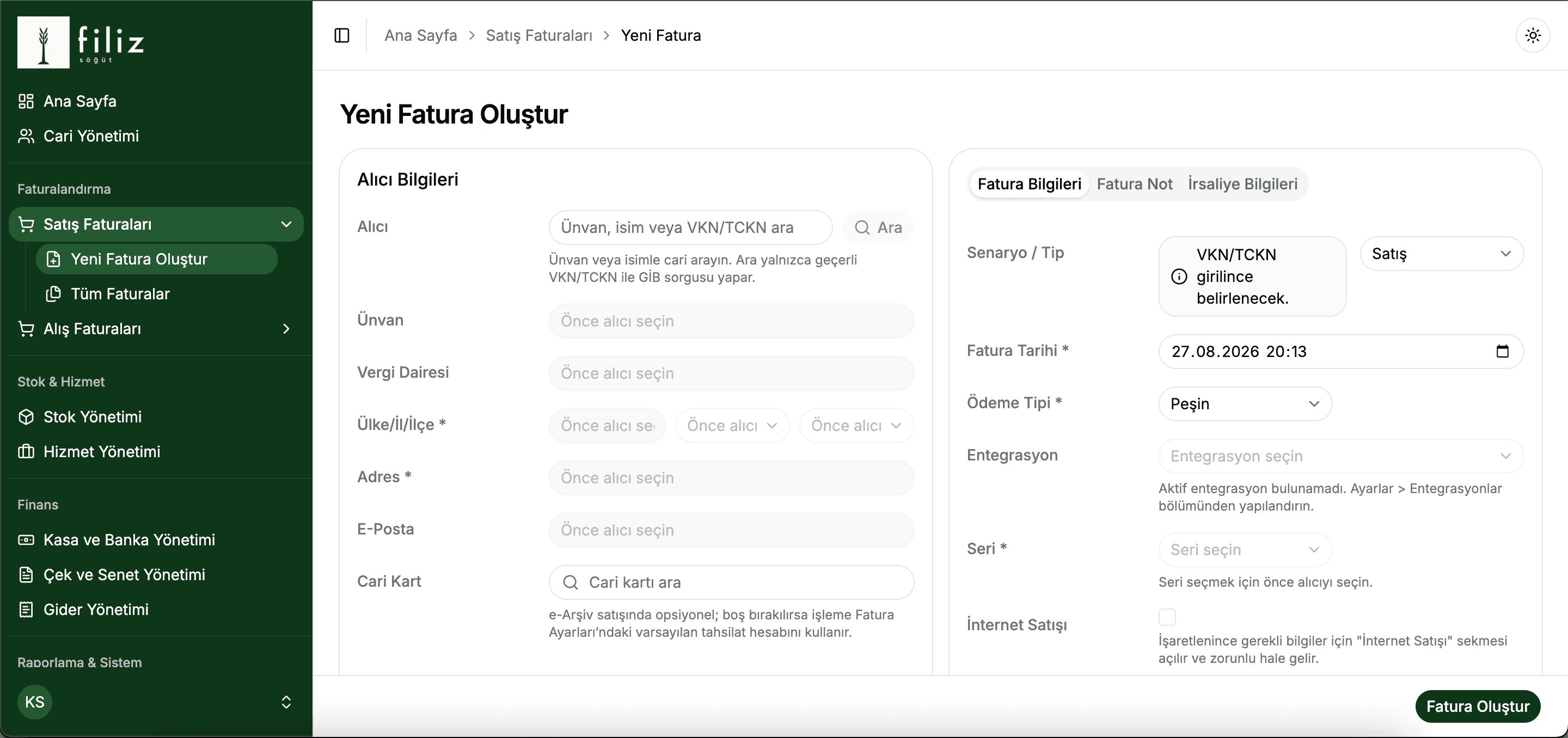This screenshot has width=1568, height=738.
Task: Open Stok Yönetimi
Action: (x=156, y=417)
